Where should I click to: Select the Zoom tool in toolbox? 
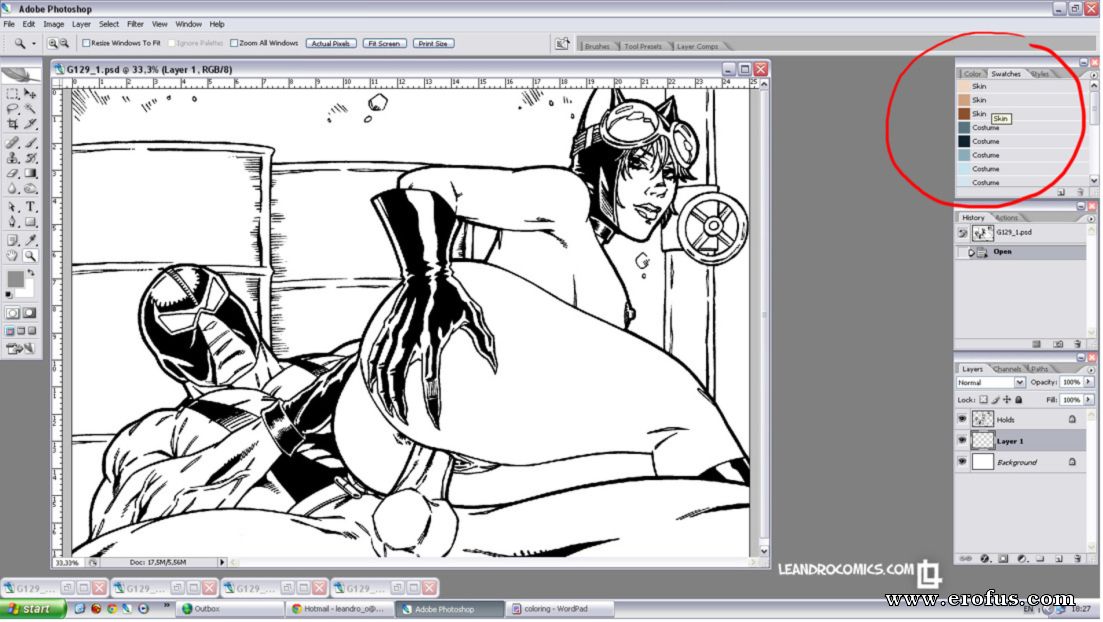click(x=30, y=256)
